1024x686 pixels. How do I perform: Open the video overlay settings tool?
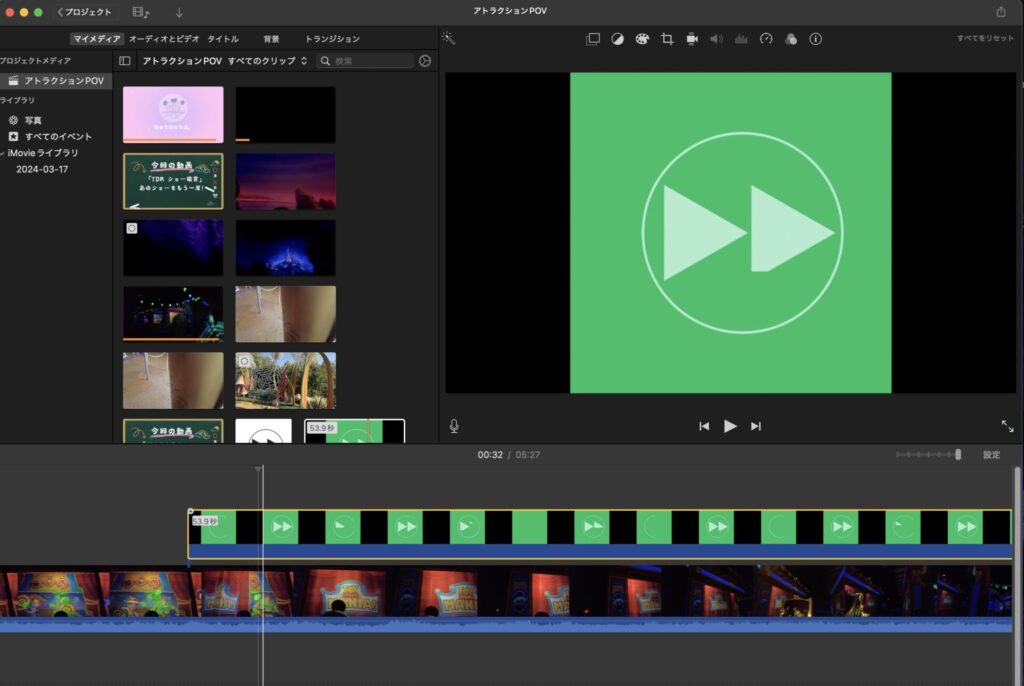[x=593, y=39]
